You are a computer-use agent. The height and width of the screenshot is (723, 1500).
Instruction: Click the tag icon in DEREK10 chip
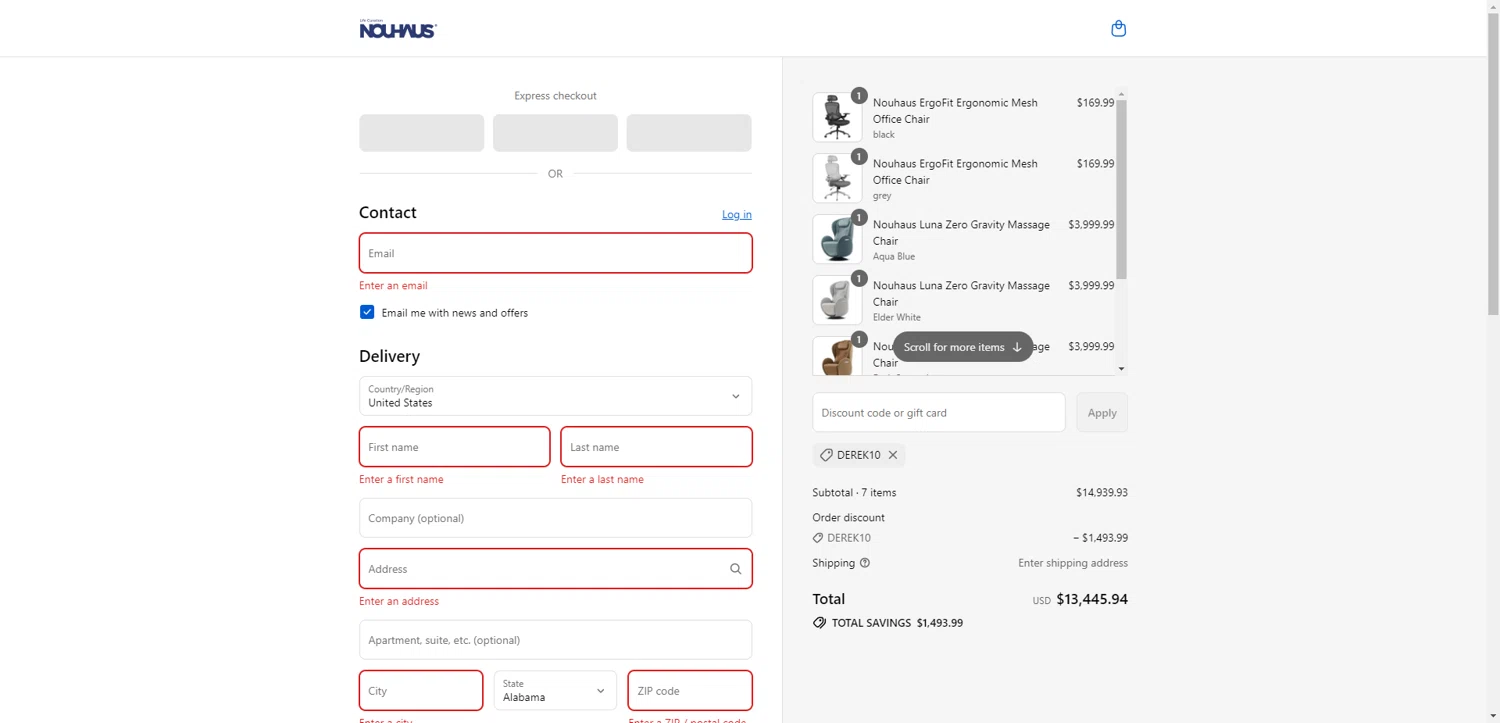pyautogui.click(x=826, y=455)
